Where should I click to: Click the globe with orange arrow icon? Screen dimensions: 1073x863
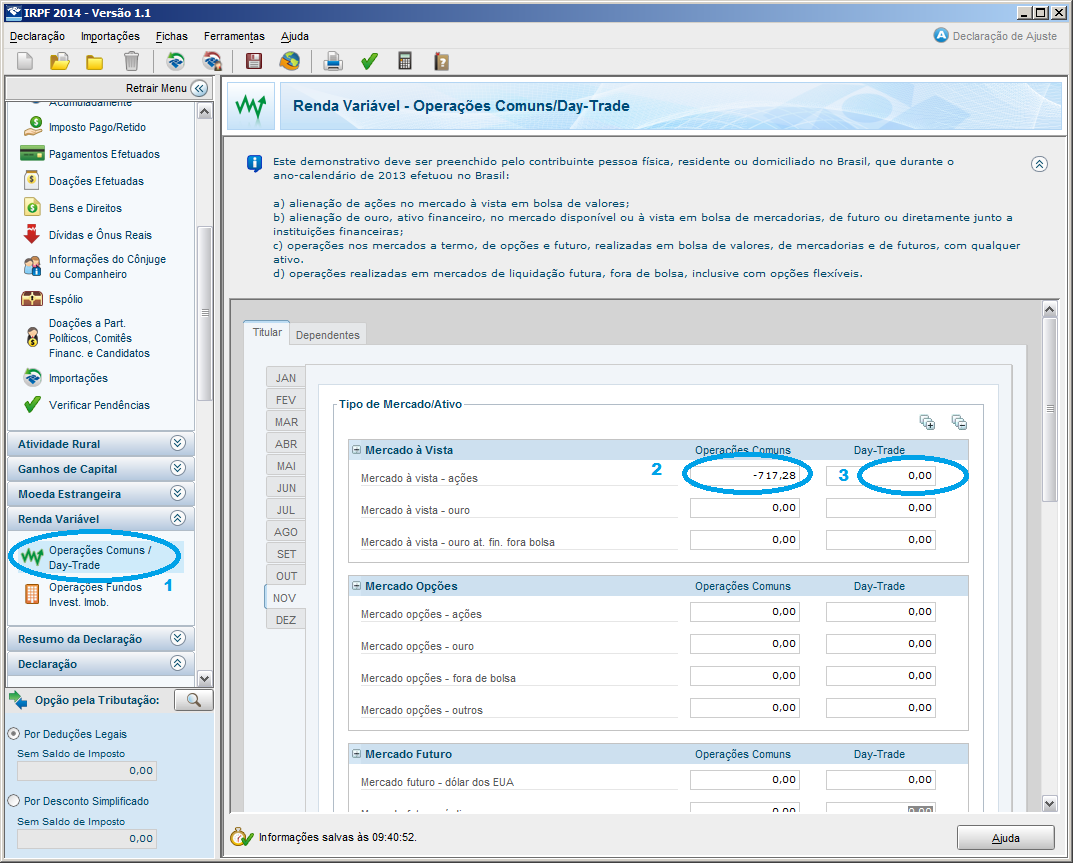[x=289, y=62]
